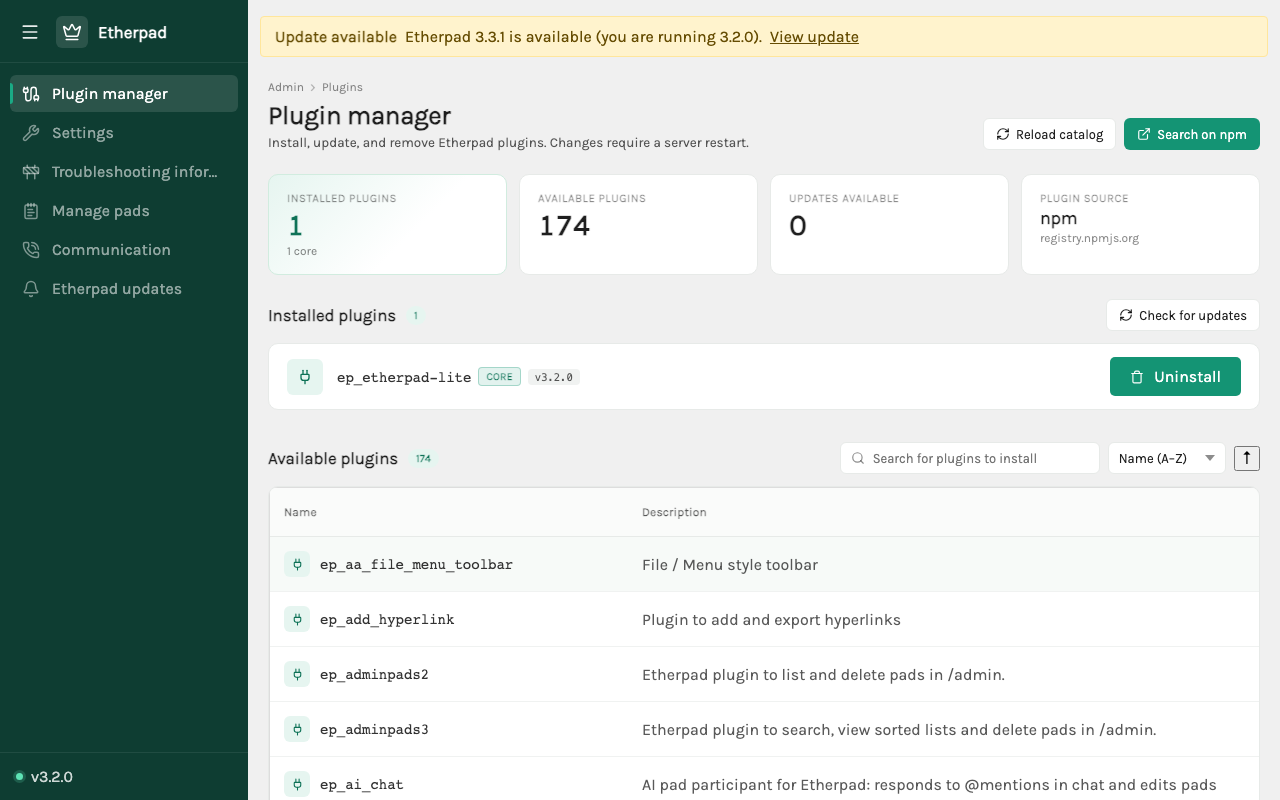Click the magnifier icon in plugin search

(858, 458)
